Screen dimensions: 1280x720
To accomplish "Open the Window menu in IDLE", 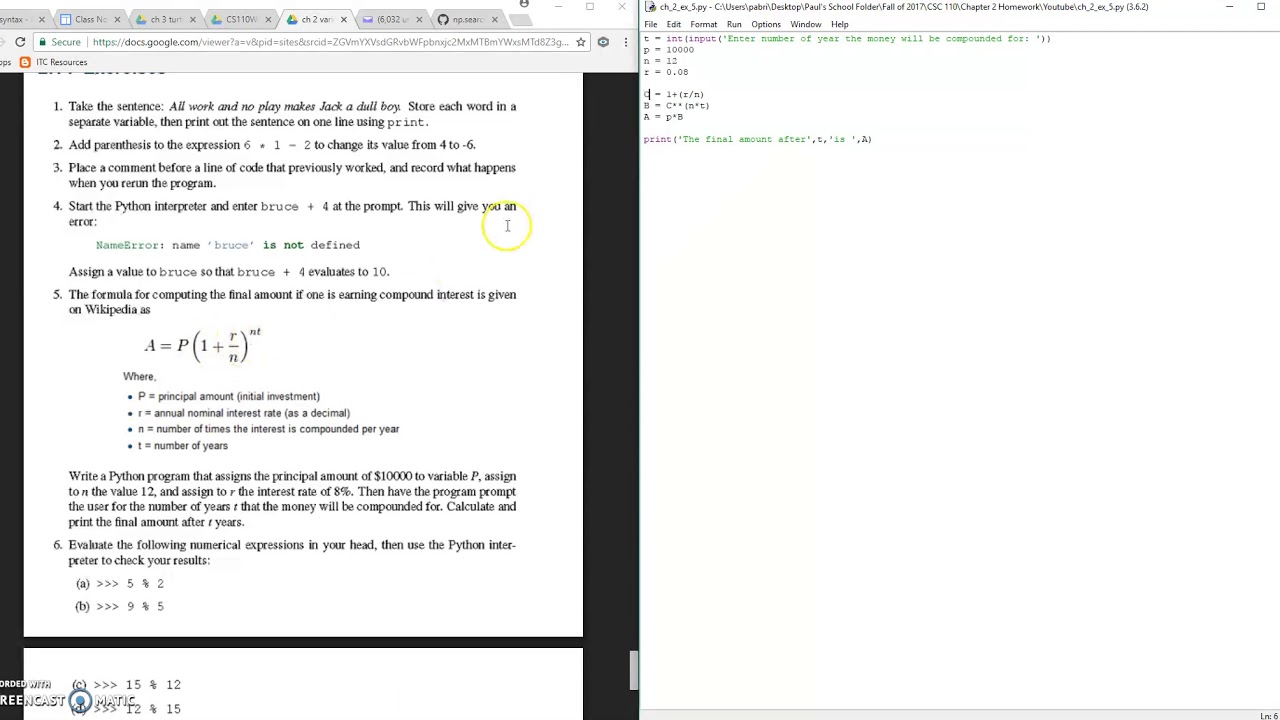I will [806, 24].
